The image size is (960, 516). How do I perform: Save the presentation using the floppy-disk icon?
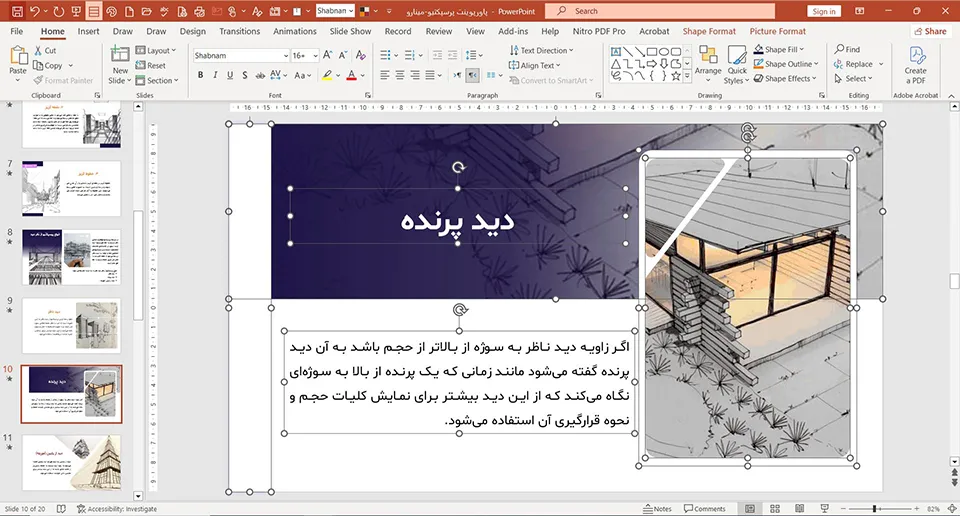[17, 11]
